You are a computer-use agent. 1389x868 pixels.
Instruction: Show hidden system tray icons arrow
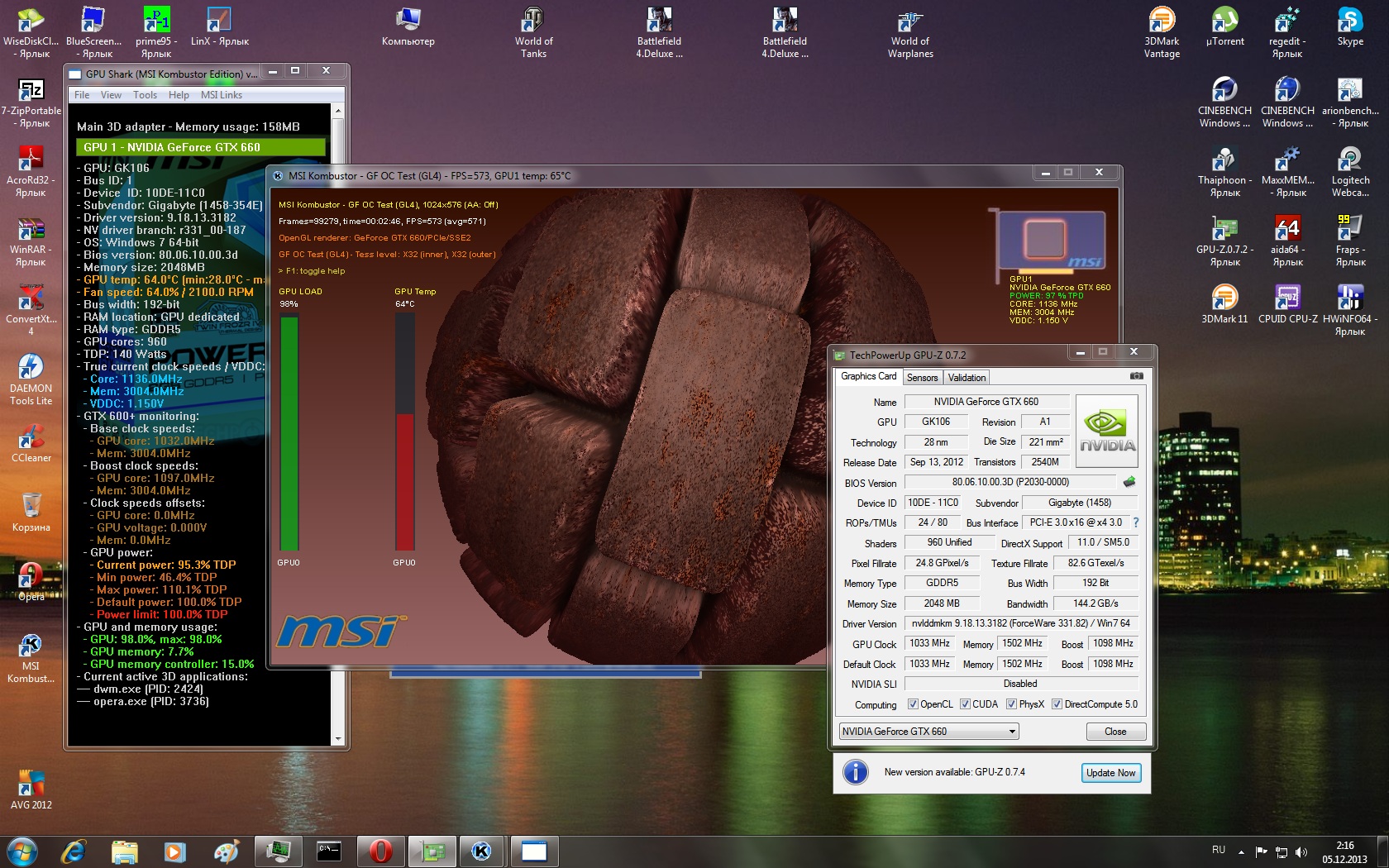[x=1241, y=851]
